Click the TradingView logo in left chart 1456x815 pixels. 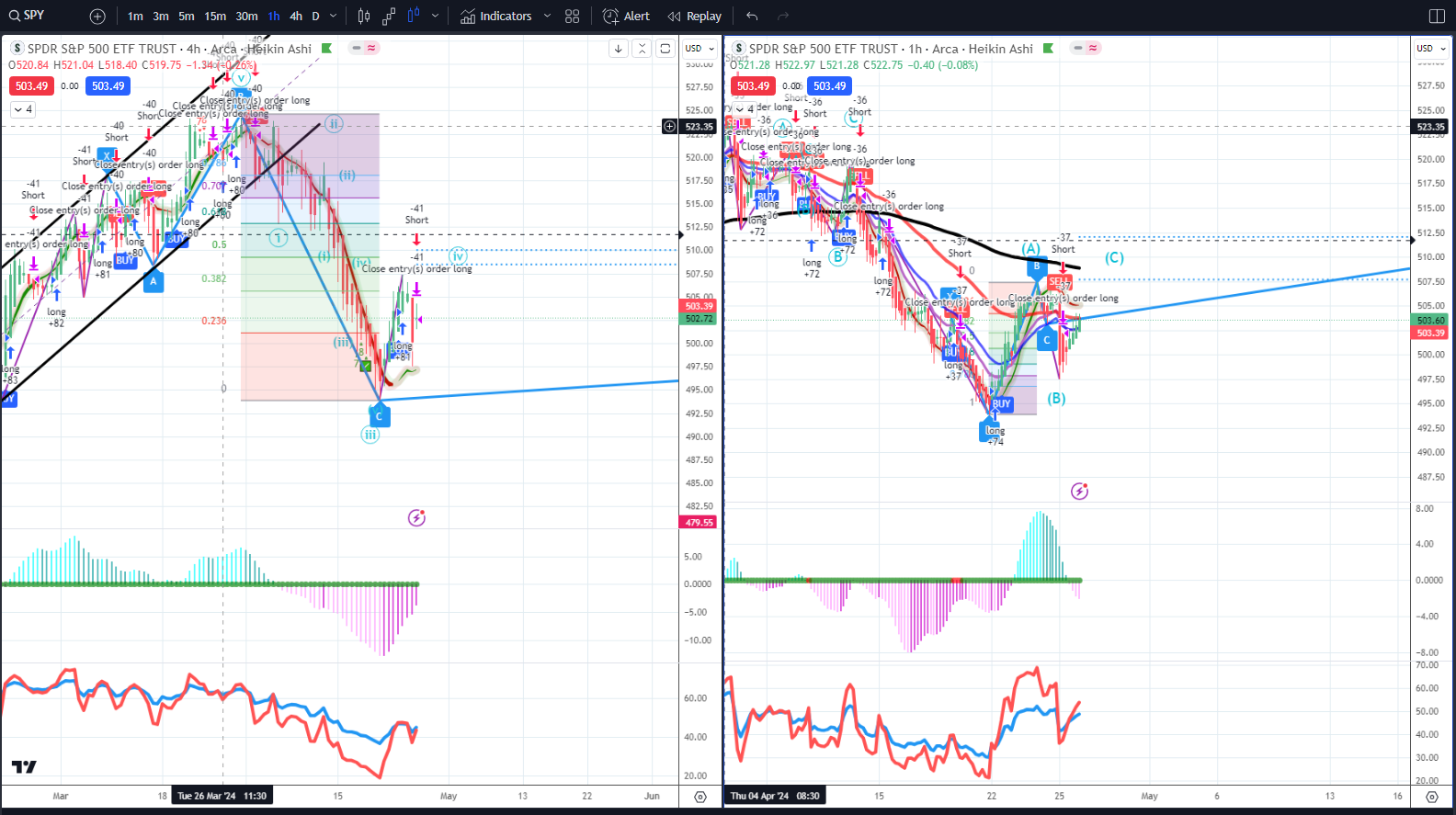tap(24, 767)
